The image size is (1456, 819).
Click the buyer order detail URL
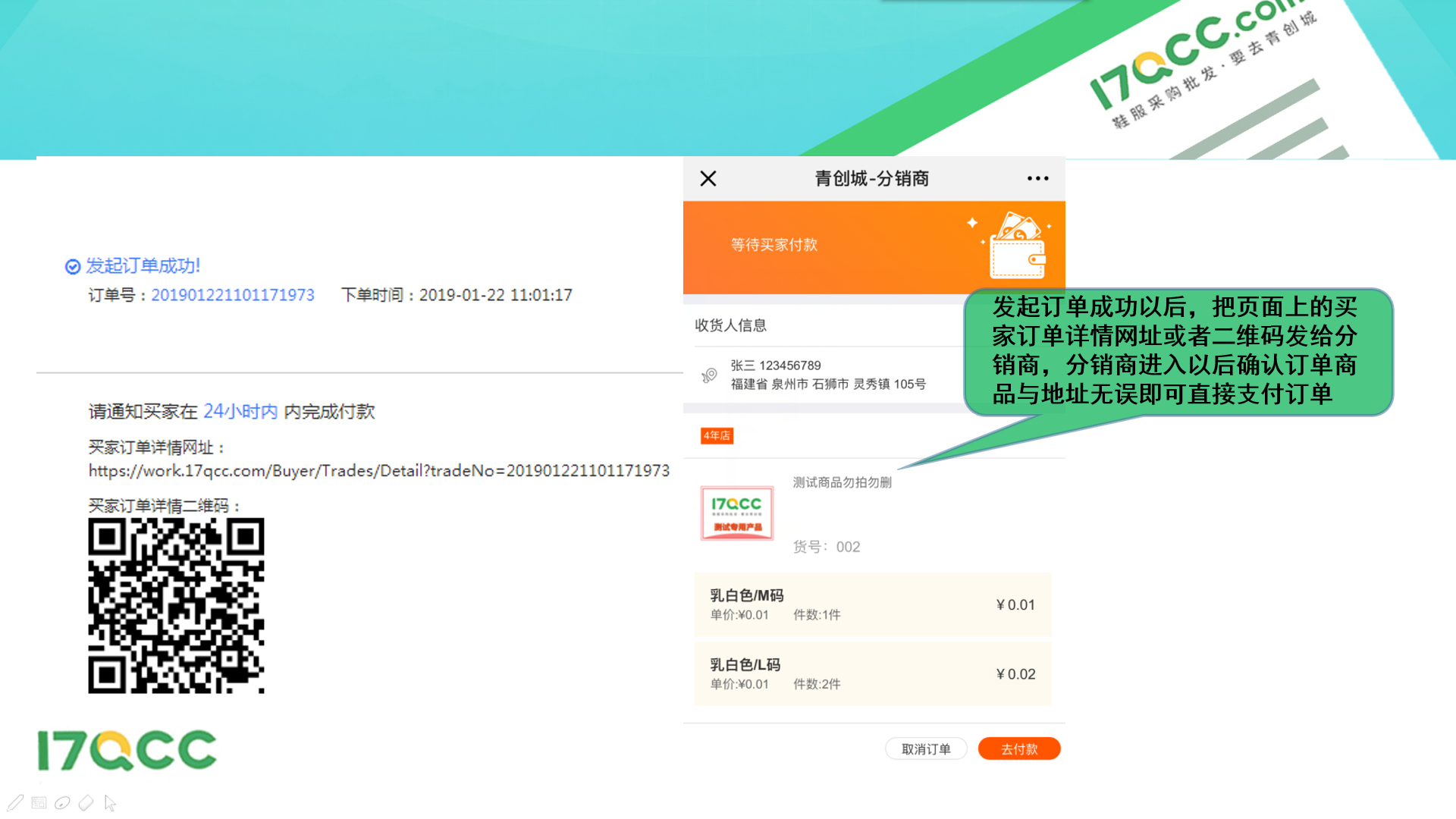tap(378, 471)
